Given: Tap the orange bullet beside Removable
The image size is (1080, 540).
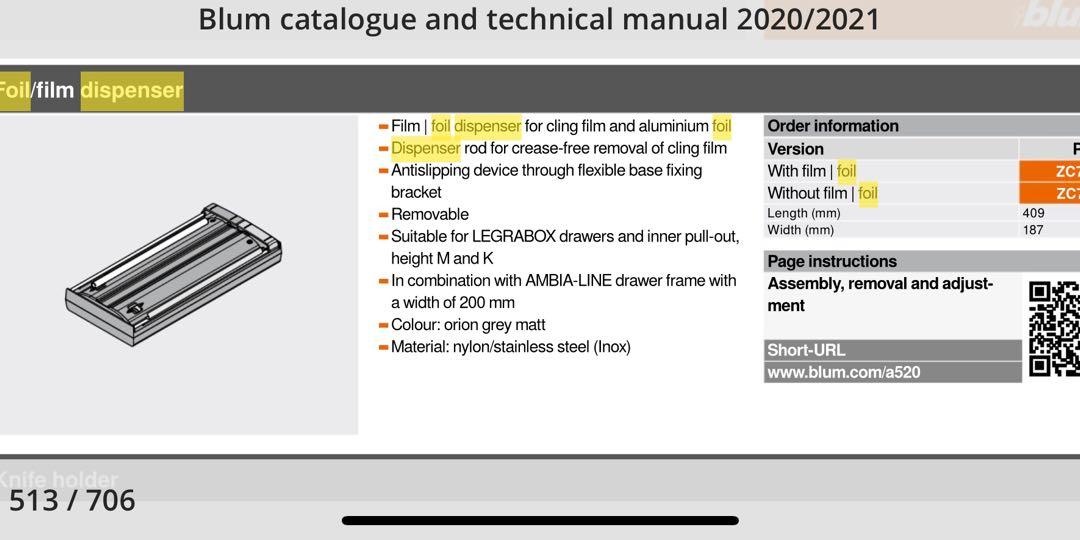Looking at the screenshot, I should click(383, 214).
